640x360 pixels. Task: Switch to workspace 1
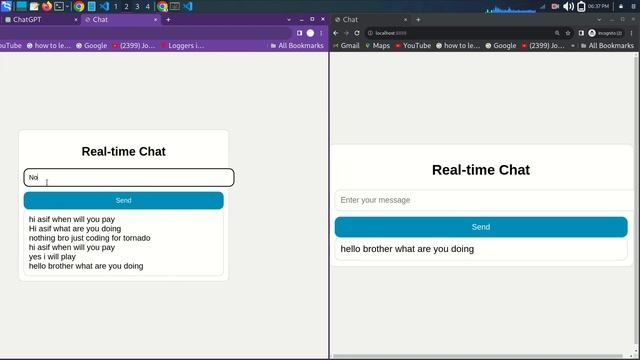(116, 7)
